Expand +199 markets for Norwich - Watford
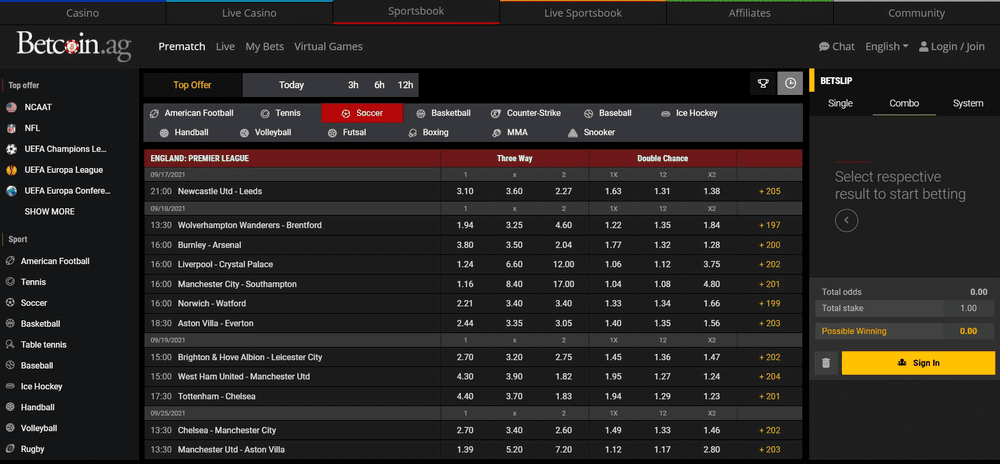This screenshot has width=1000, height=464. [769, 303]
